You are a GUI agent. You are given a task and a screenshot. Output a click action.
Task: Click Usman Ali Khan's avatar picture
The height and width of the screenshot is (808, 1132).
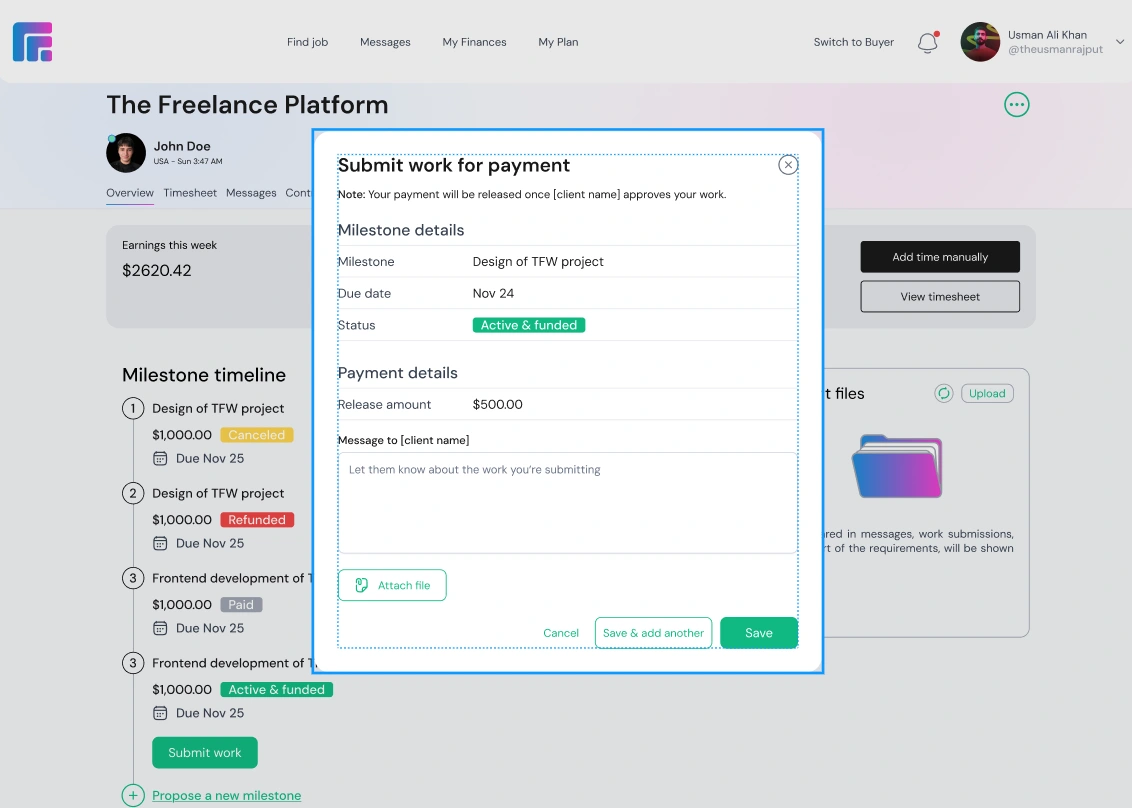[x=980, y=42]
